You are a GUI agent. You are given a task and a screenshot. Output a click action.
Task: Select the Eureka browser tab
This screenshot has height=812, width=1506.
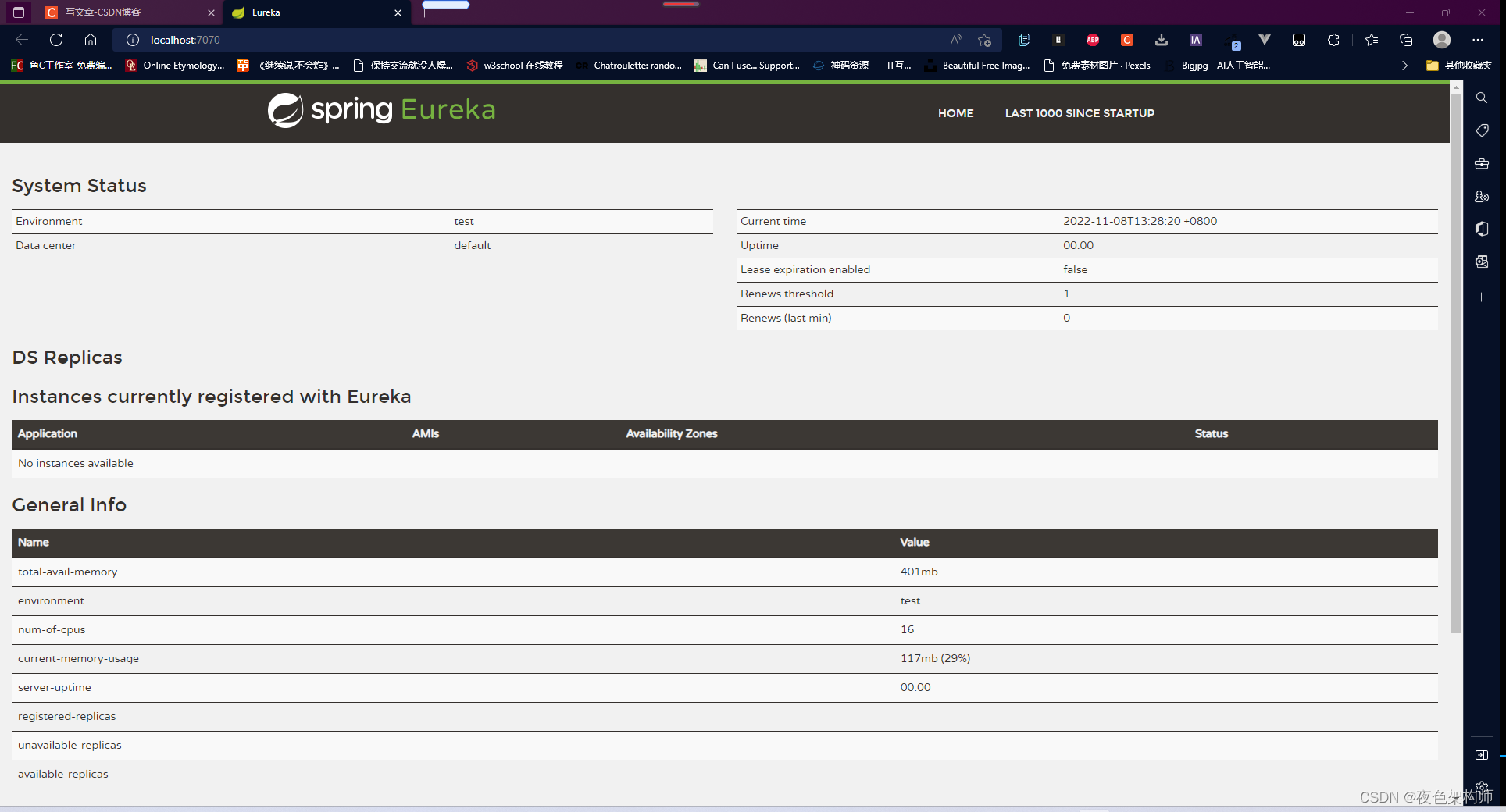[x=317, y=12]
